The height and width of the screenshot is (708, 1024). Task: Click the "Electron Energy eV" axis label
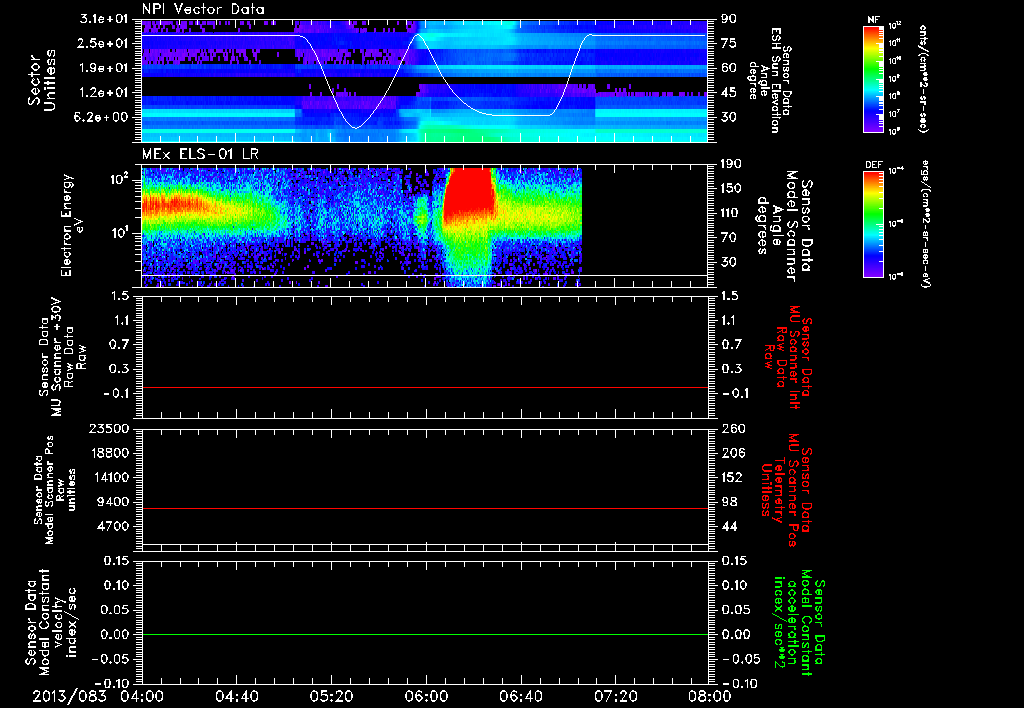point(74,225)
